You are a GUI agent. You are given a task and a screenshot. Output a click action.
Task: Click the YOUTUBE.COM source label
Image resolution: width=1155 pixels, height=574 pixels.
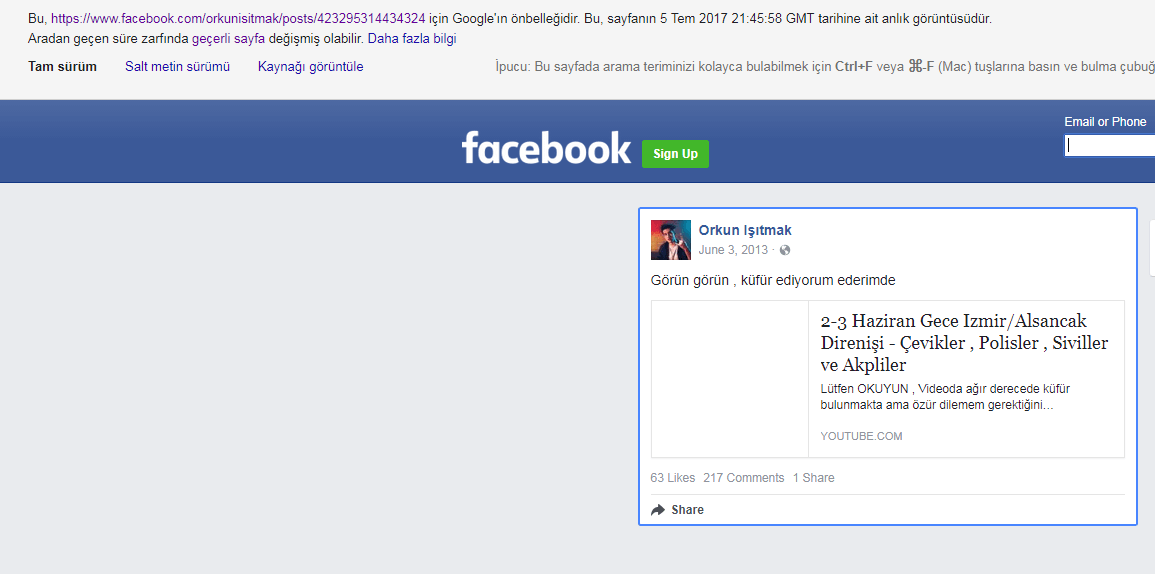pos(861,436)
